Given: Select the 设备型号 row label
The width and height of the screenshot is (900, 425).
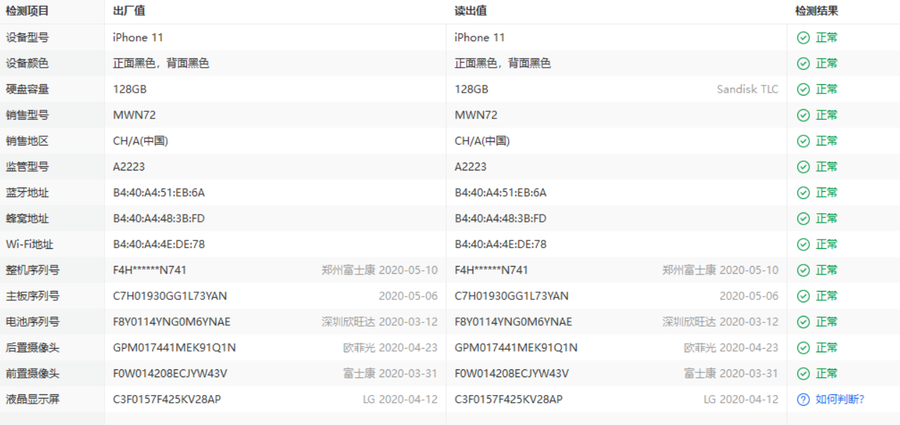Looking at the screenshot, I should [27, 38].
